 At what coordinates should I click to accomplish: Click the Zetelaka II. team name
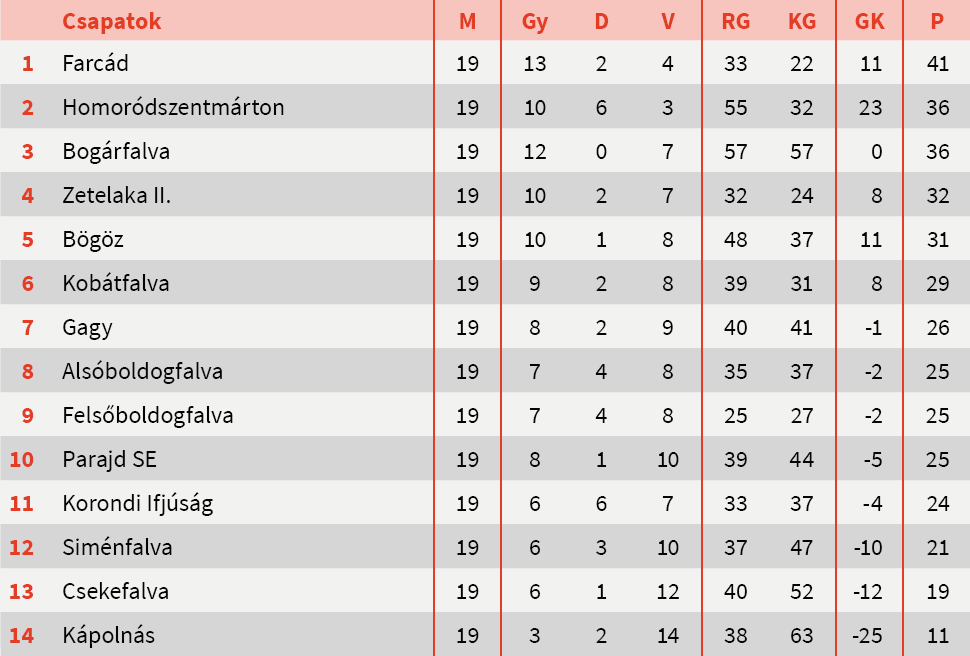[x=117, y=196]
